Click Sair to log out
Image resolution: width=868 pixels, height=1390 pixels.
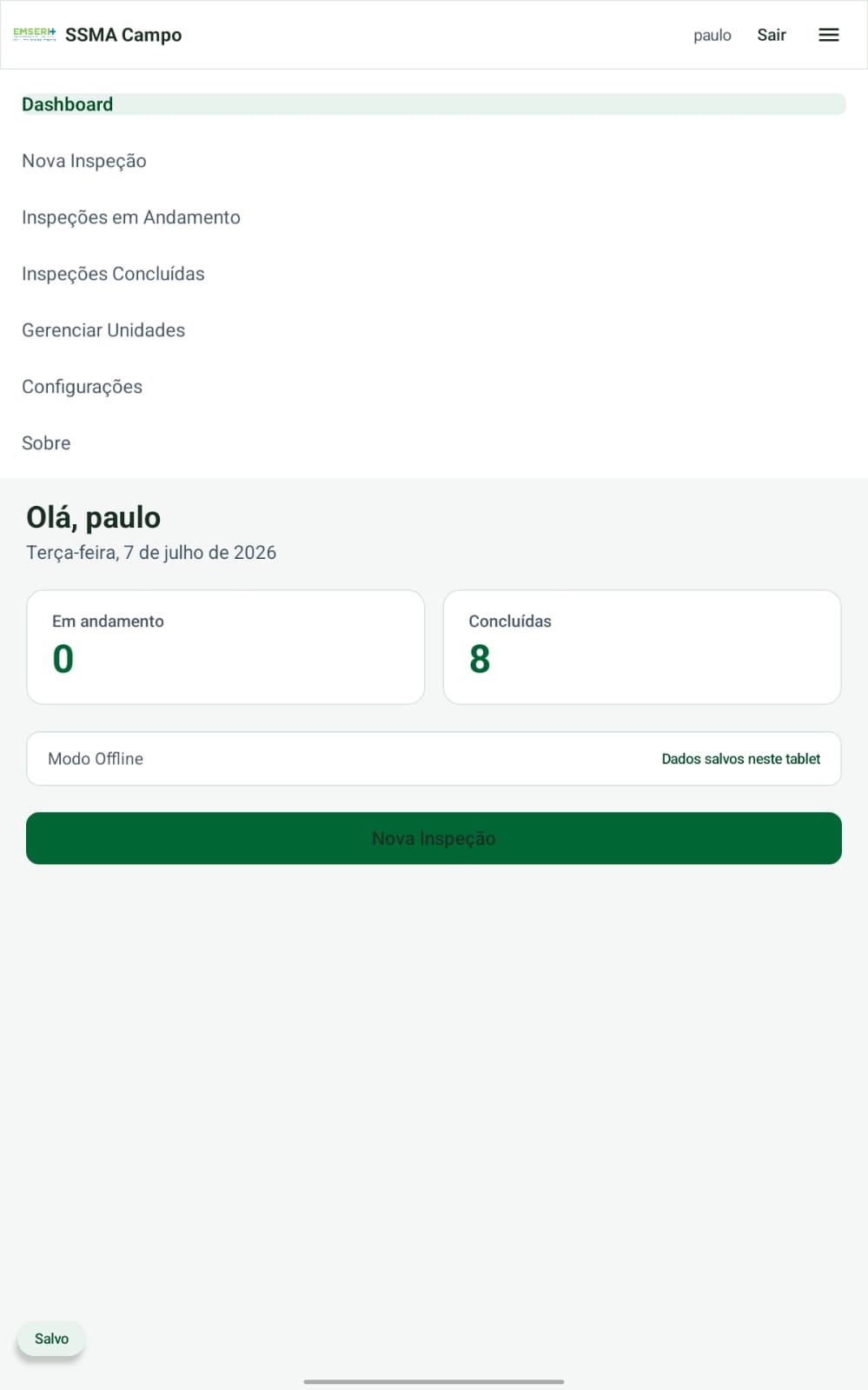click(x=771, y=35)
